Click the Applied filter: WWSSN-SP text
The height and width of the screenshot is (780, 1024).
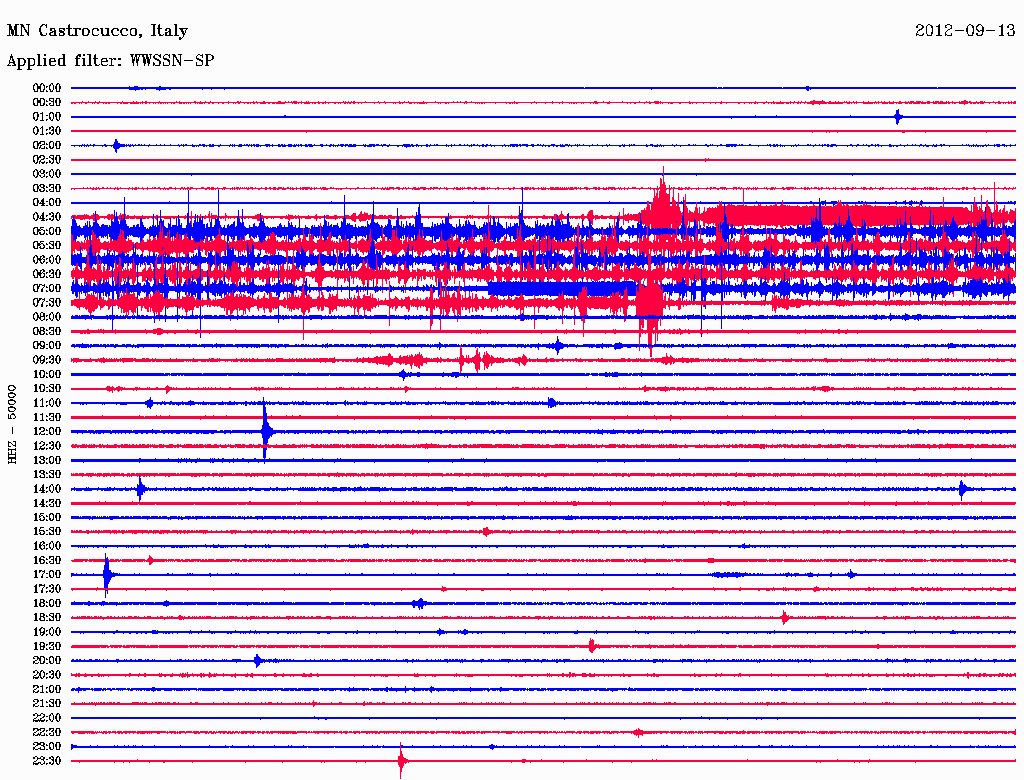(x=110, y=61)
